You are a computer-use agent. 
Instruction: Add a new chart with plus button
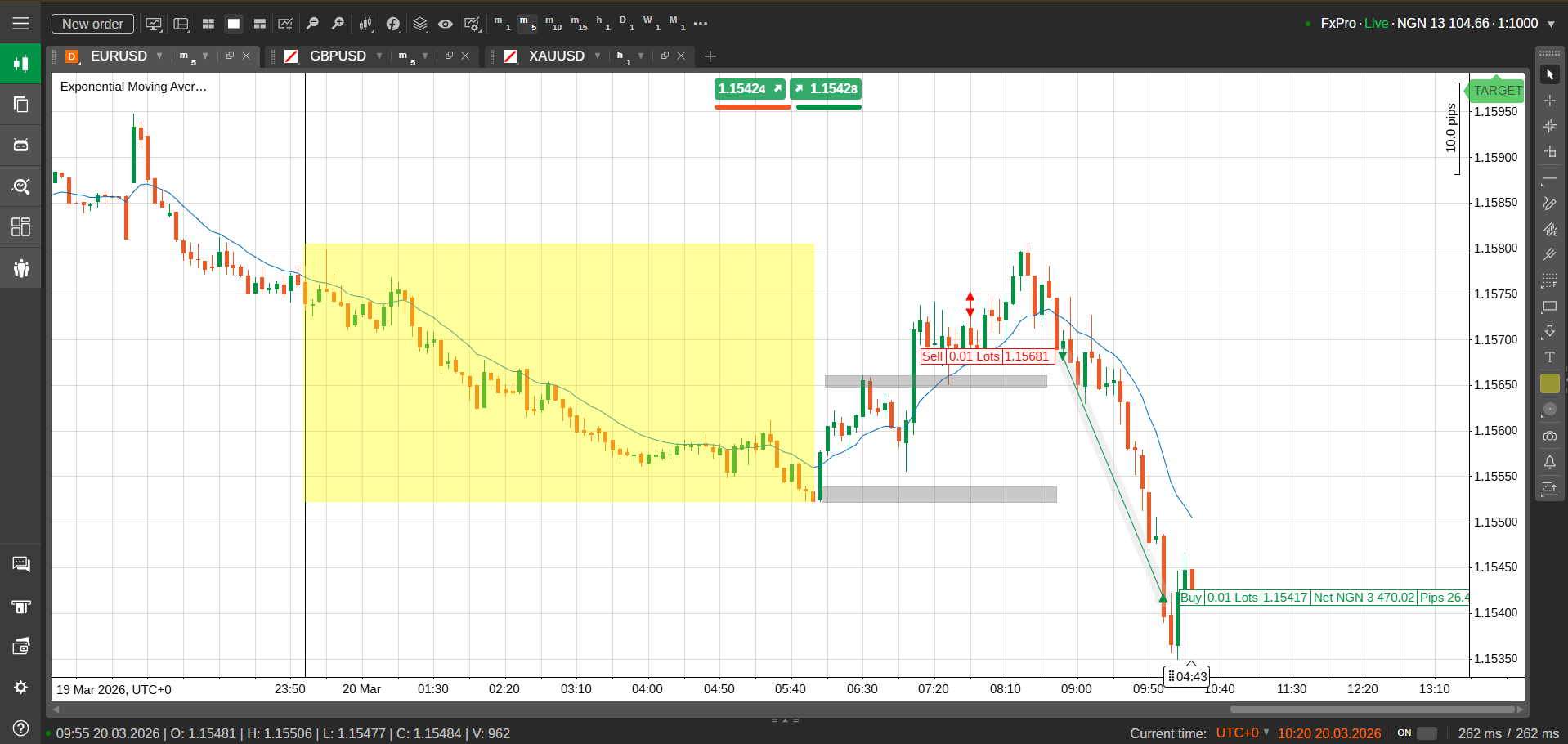coord(710,56)
